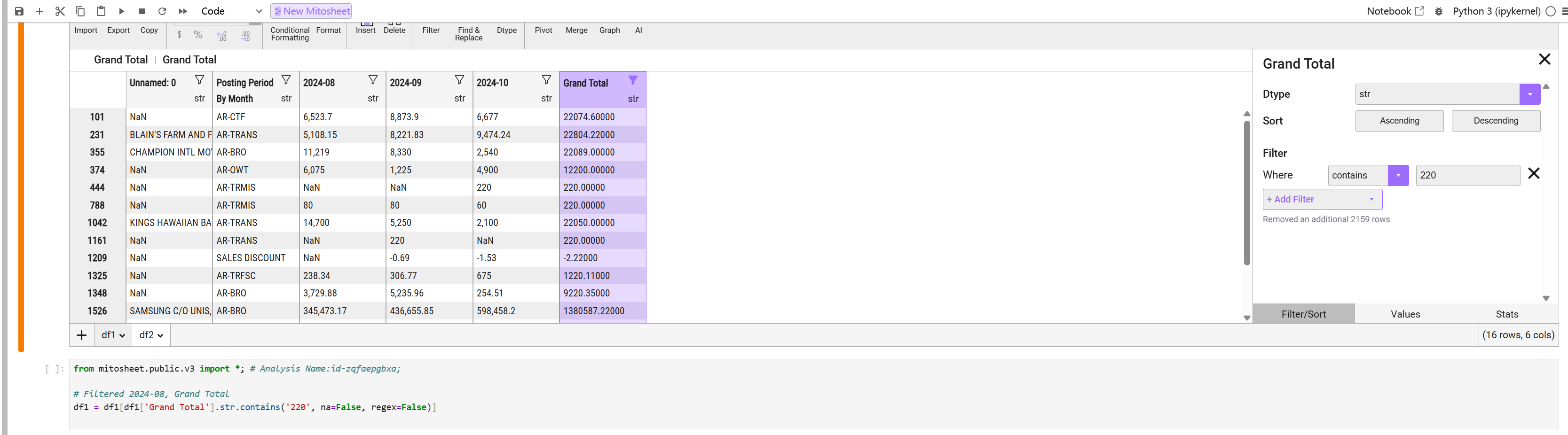Viewport: 1568px width, 435px height.
Task: Decrease decimal places shown
Action: [x=221, y=36]
